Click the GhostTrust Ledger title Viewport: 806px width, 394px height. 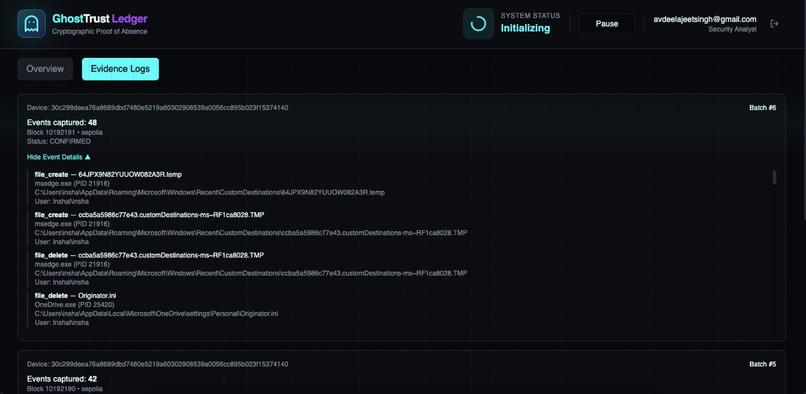click(100, 19)
